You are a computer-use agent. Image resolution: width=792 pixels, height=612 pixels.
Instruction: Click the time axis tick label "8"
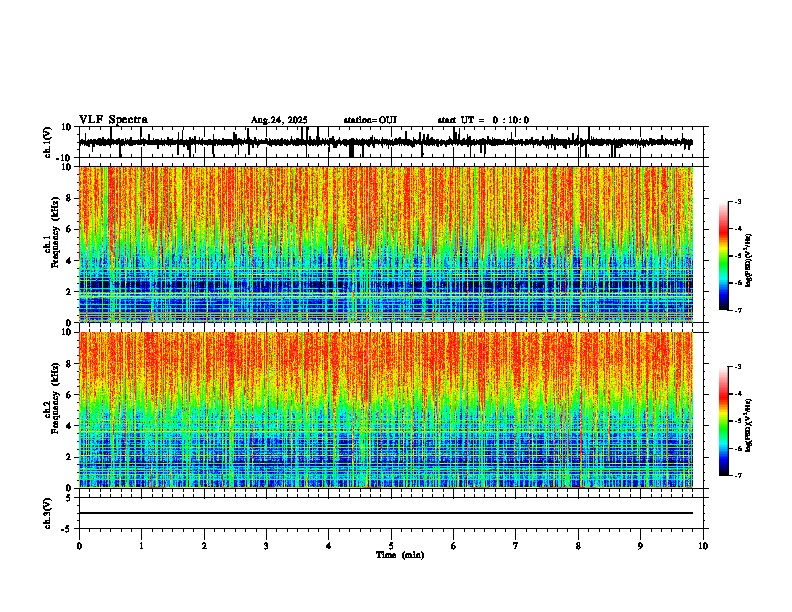point(578,546)
